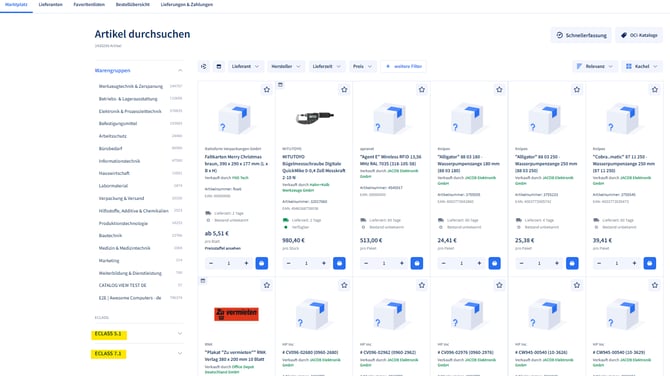Favorite the "Alligator" 88 03 180 pliers
This screenshot has width=670, height=376.
pos(500,90)
